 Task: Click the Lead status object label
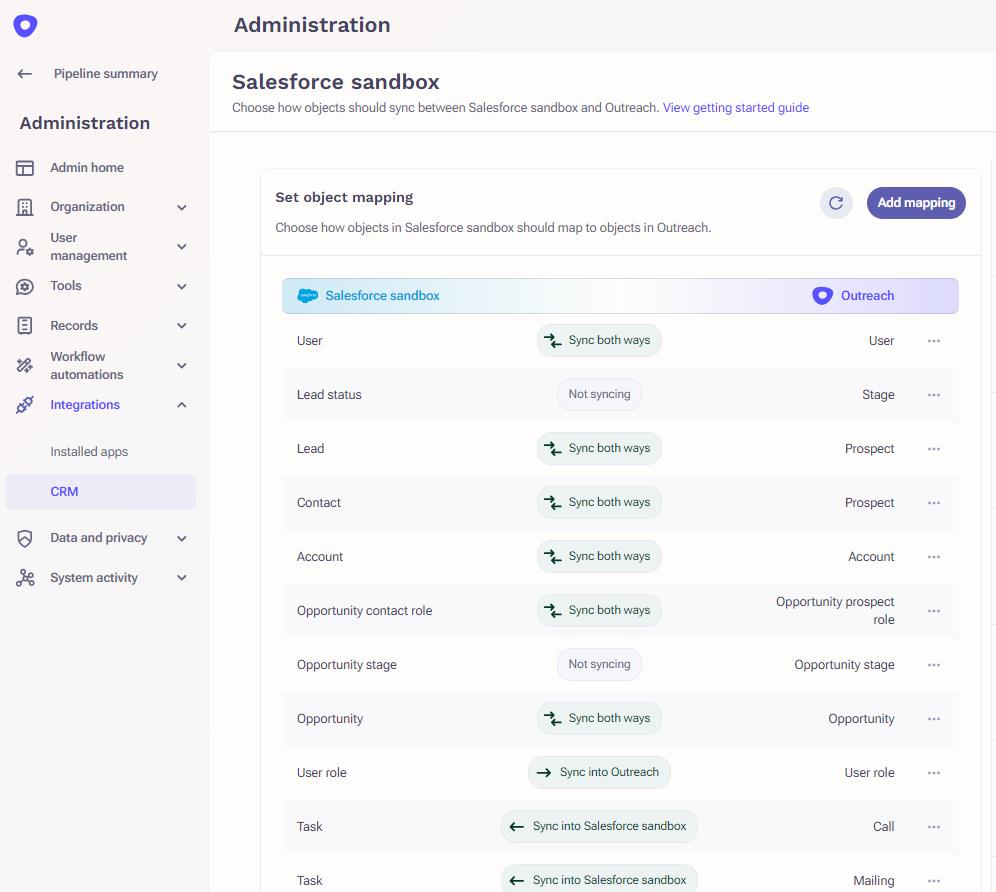click(329, 395)
